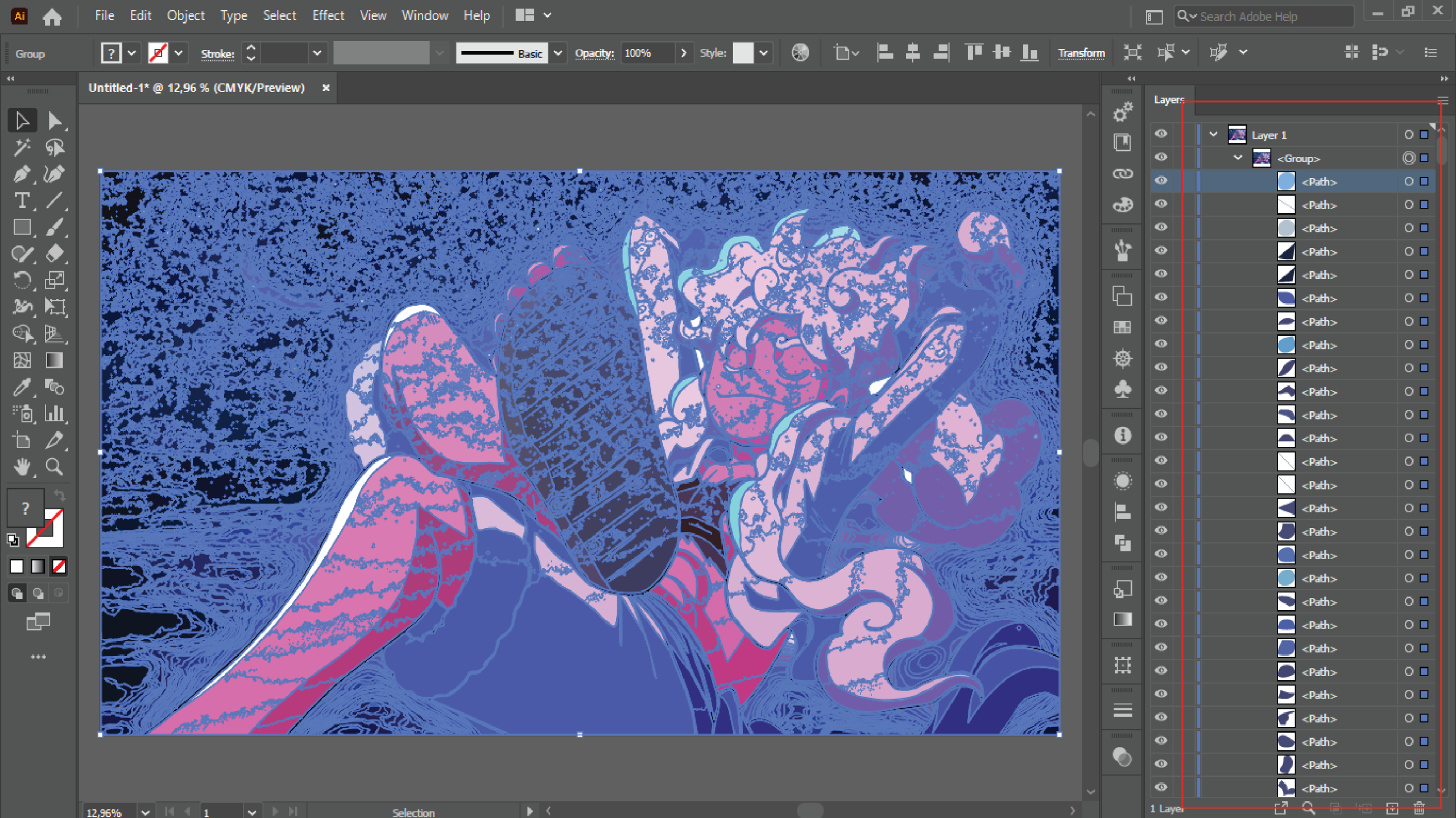
Task: Collapse the Layer 1 tree arrow
Action: point(1213,135)
